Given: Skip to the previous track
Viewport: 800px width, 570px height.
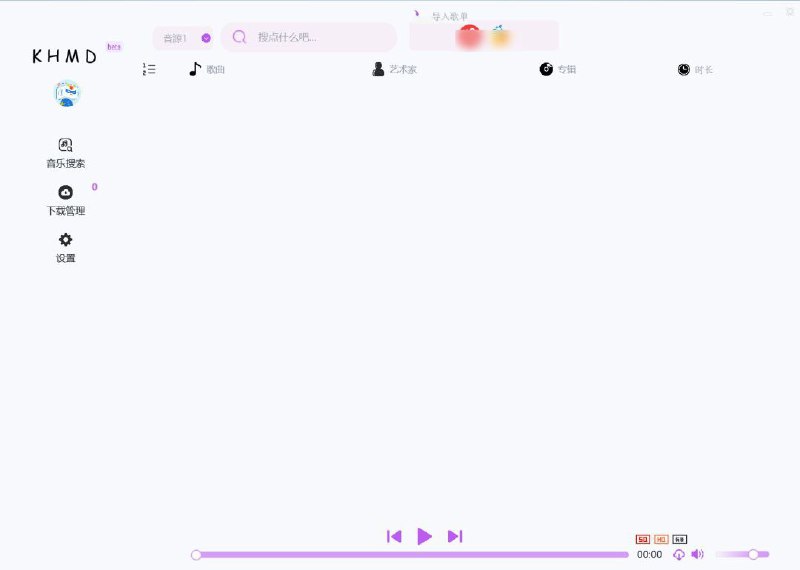Looking at the screenshot, I should pyautogui.click(x=394, y=536).
